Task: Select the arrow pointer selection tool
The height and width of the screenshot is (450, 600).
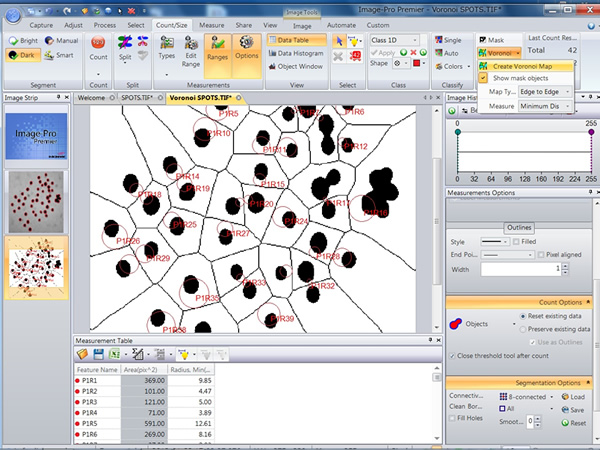Action: point(339,41)
